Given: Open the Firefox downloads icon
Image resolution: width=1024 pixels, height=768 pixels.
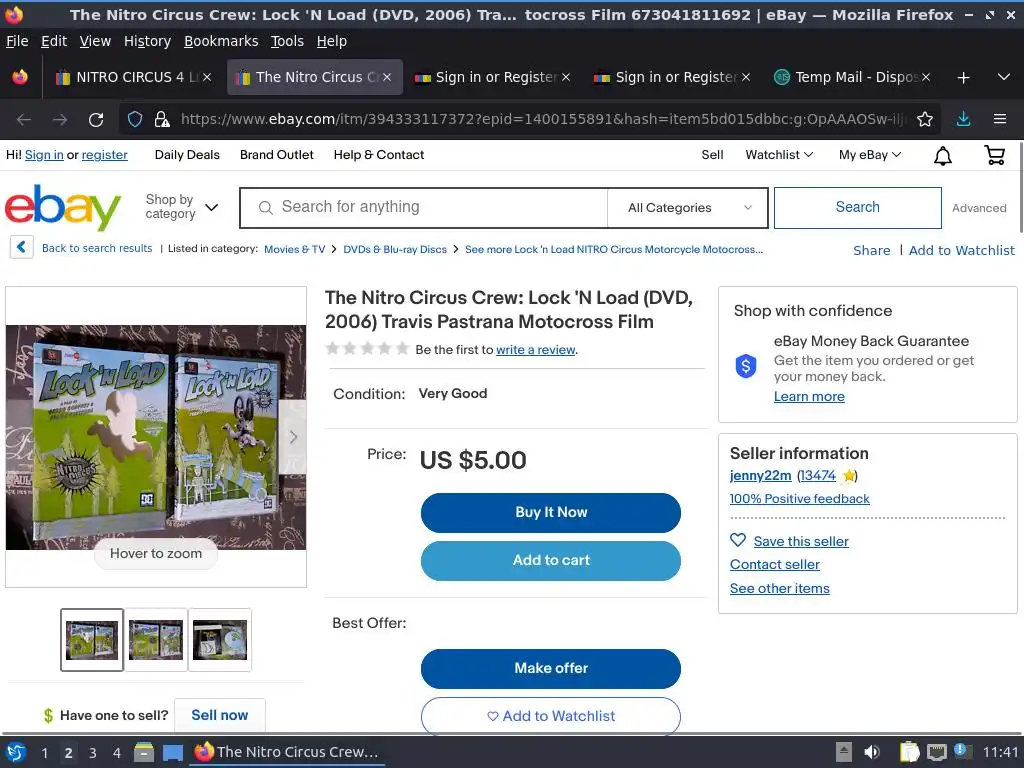Looking at the screenshot, I should coord(963,119).
